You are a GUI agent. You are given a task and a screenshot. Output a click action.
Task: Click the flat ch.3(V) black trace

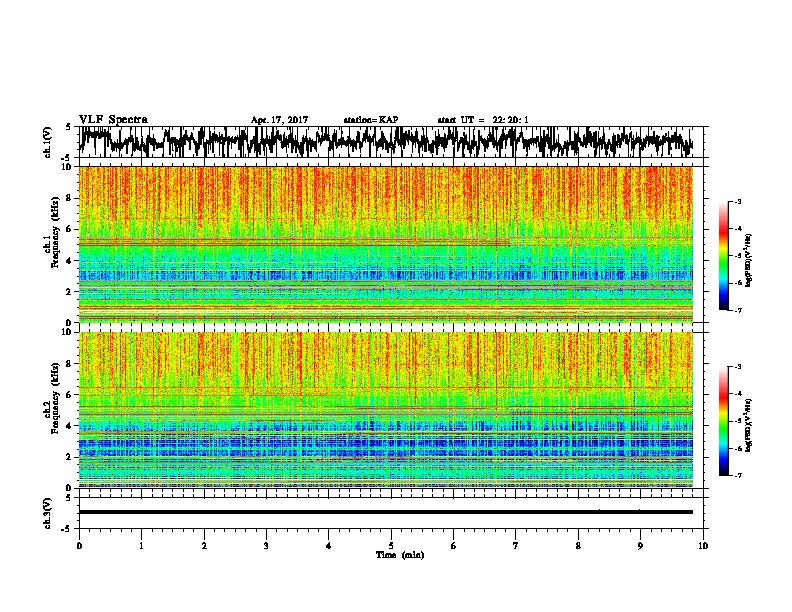tap(385, 512)
